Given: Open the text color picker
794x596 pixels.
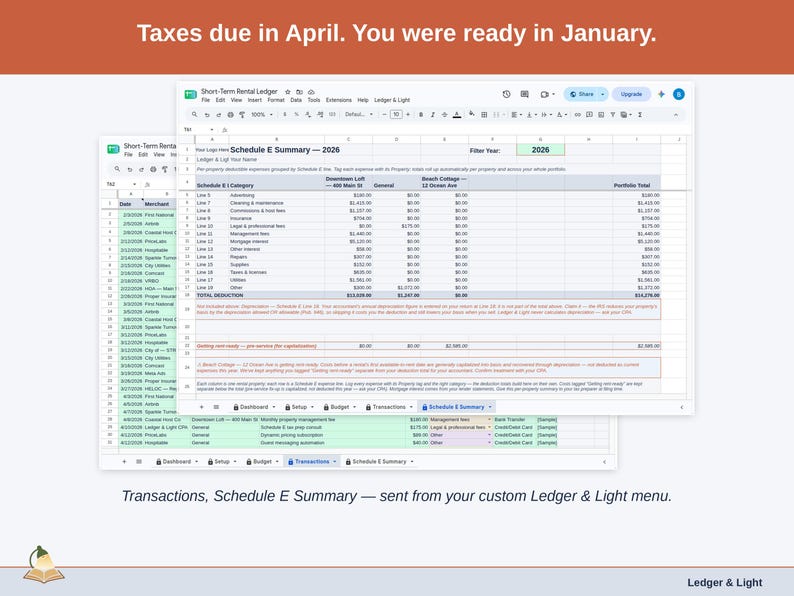Looking at the screenshot, I should tap(457, 115).
